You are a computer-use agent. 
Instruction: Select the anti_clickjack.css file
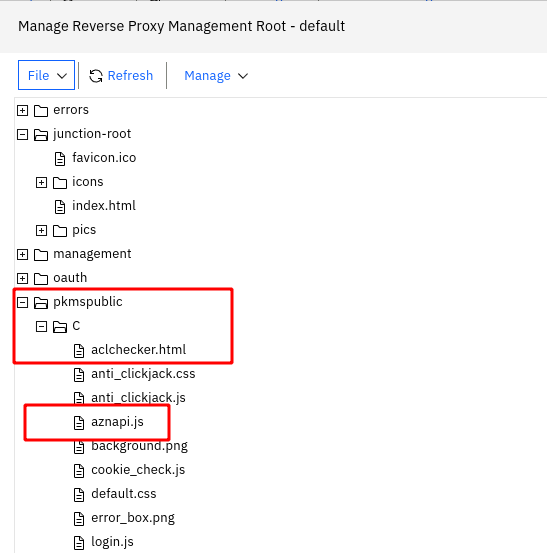[143, 374]
